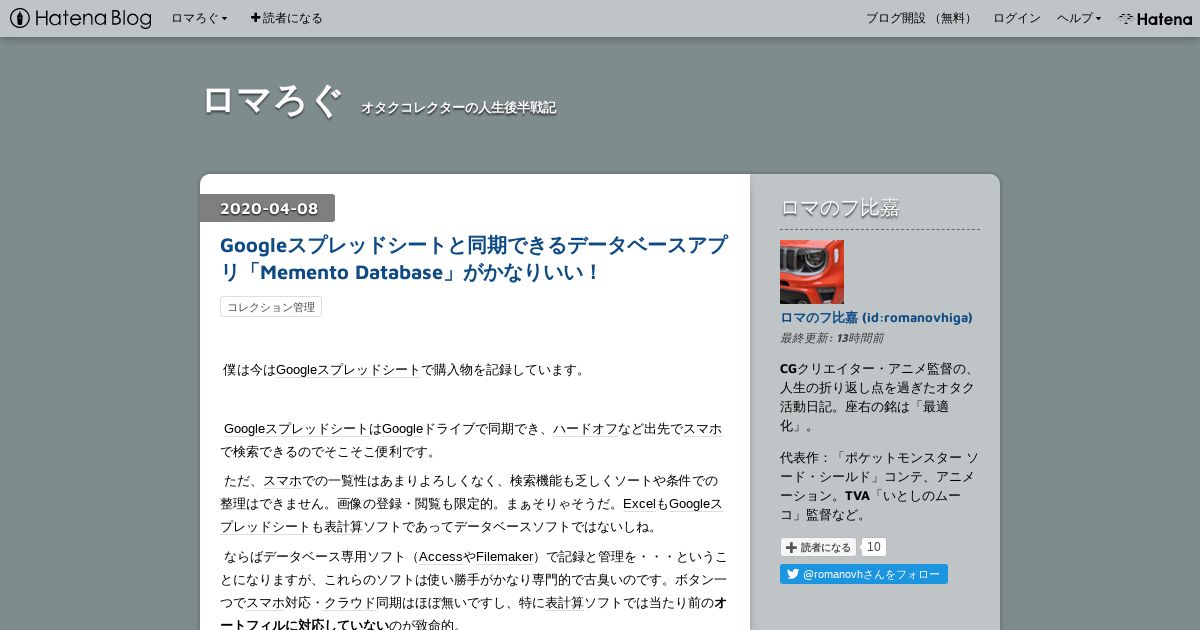Open ブログ開設（無料）link

point(920,18)
